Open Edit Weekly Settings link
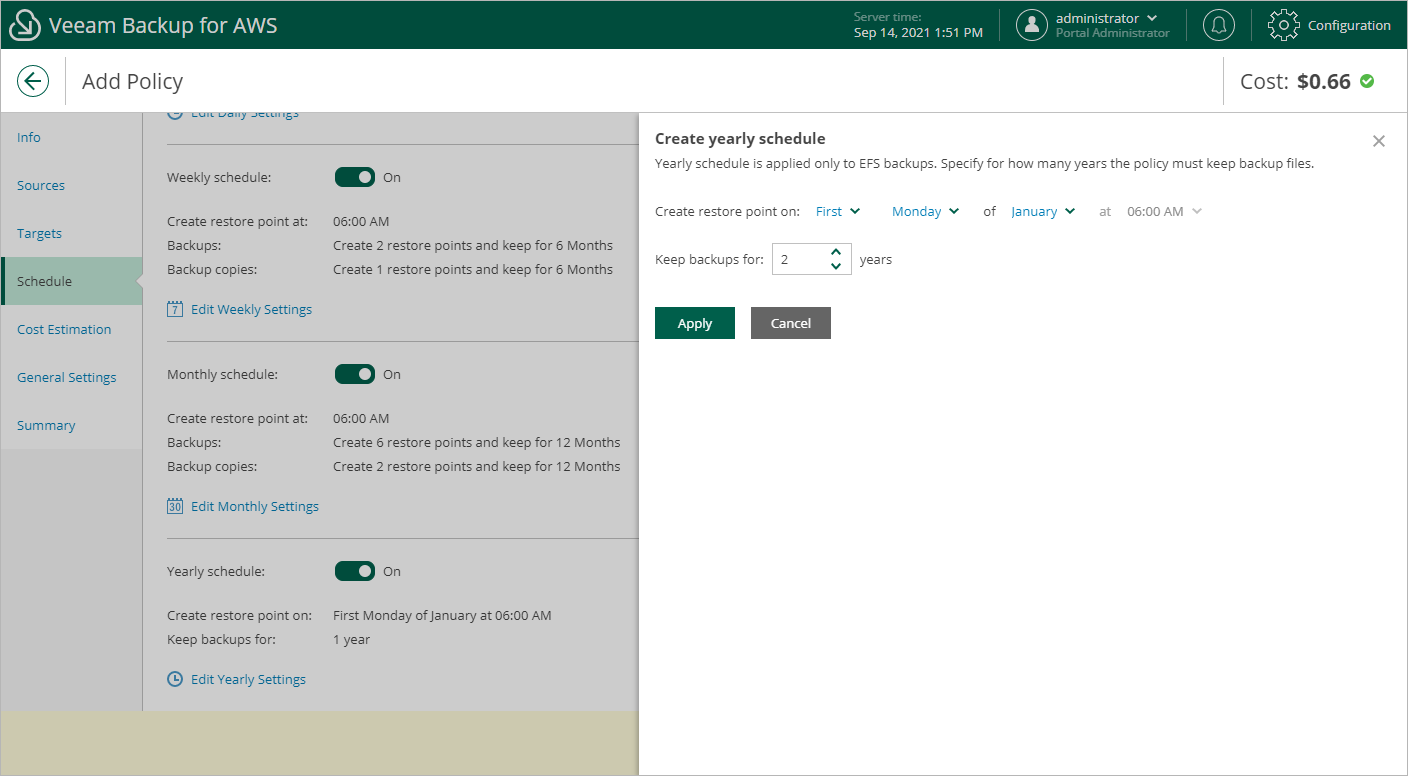The image size is (1408, 776). pyautogui.click(x=251, y=309)
